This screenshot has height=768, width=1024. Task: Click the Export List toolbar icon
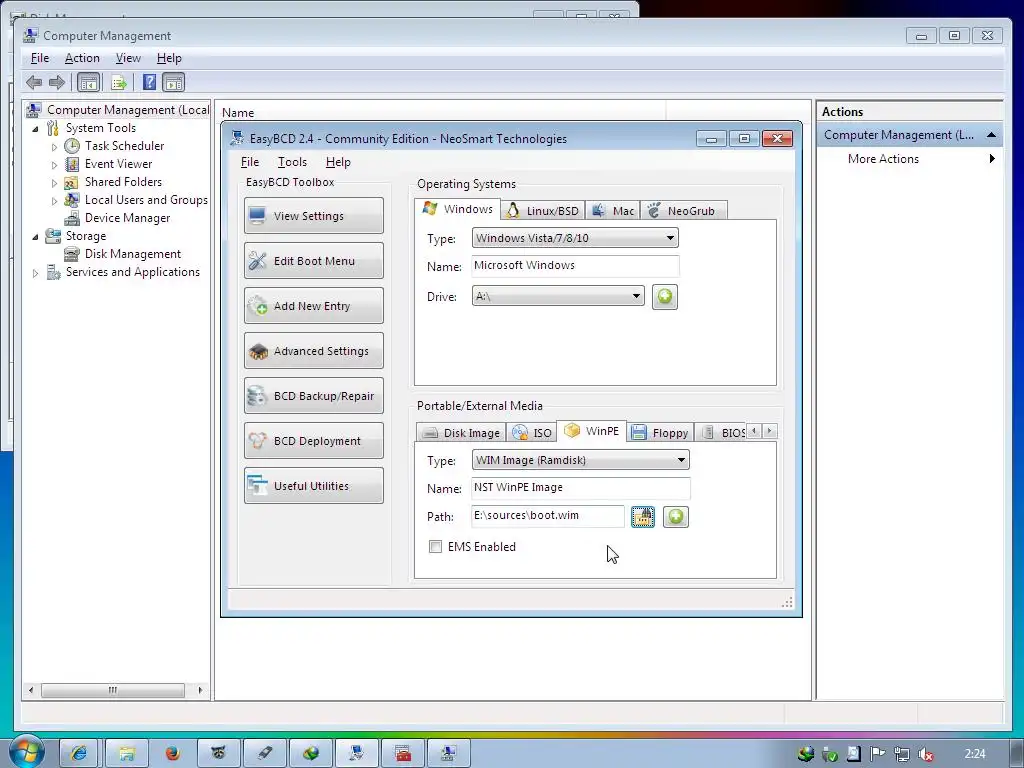119,82
